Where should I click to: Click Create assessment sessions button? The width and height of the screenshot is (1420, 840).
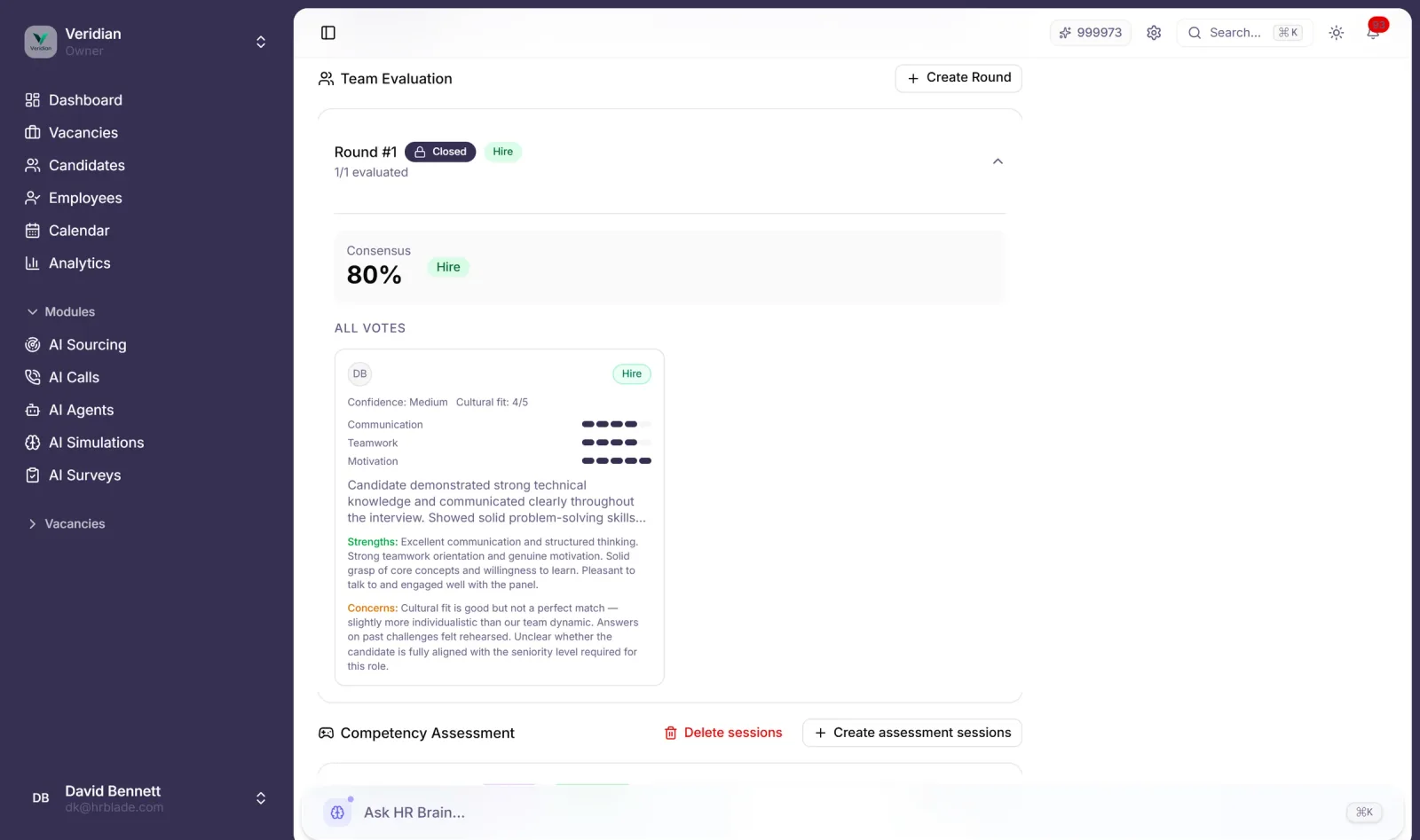[912, 733]
